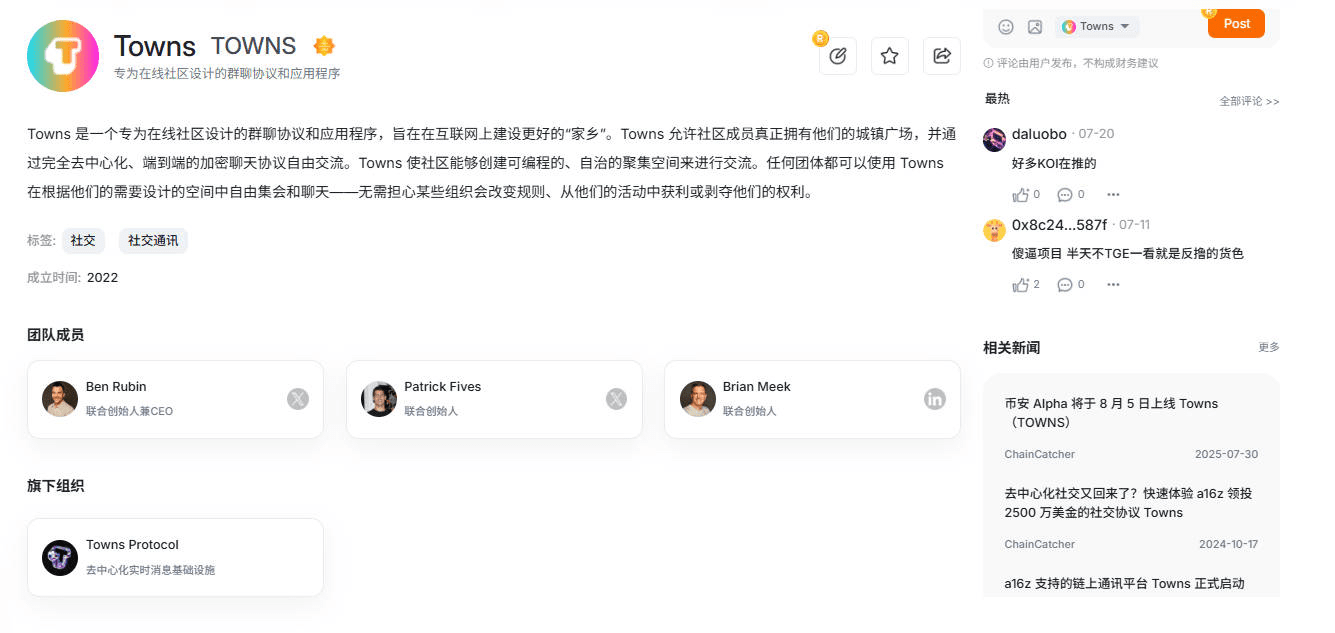The width and height of the screenshot is (1335, 633).
Task: Open daluobo's user profile name
Action: point(1039,134)
